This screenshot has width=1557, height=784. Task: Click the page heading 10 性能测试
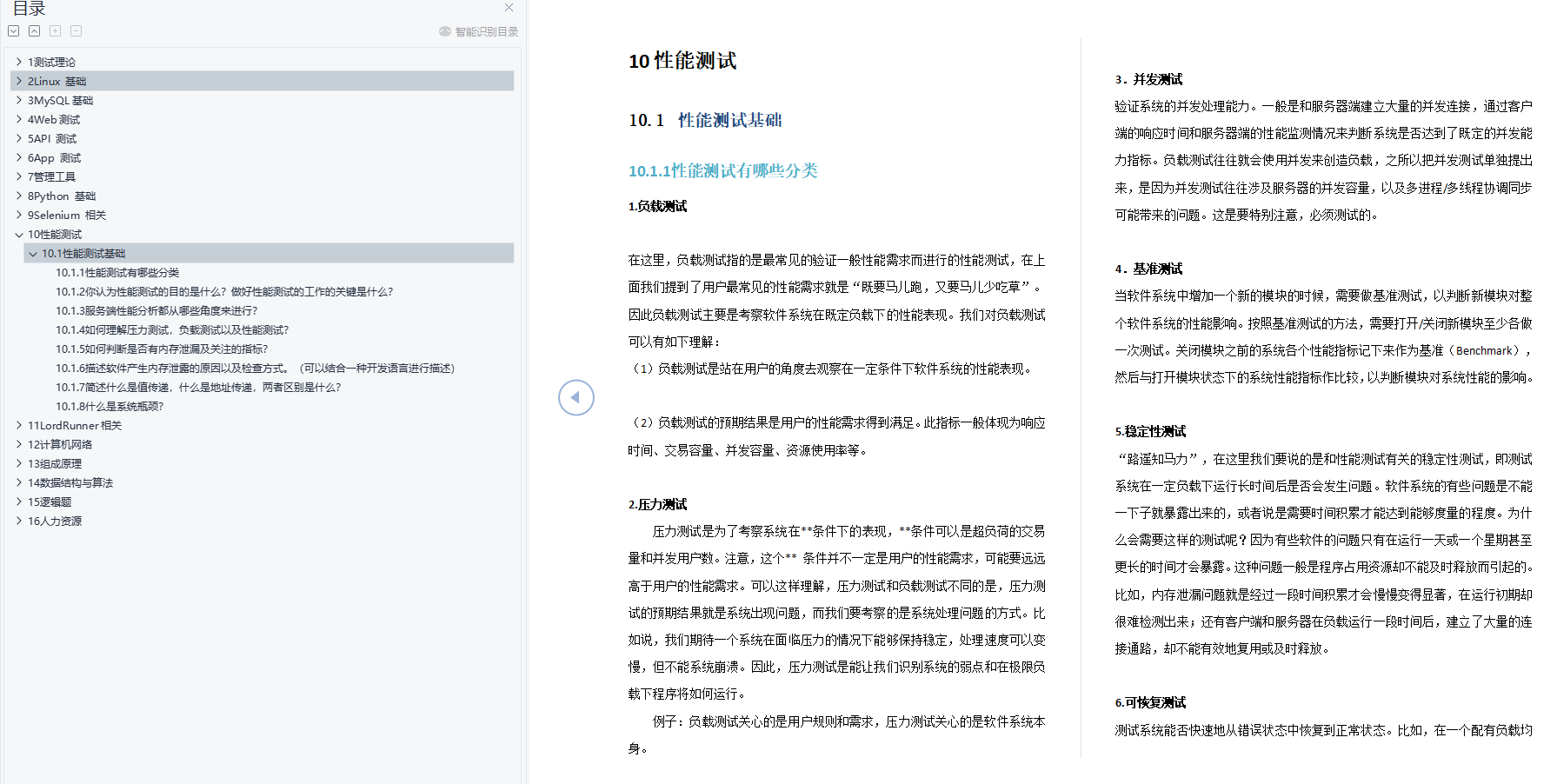(x=682, y=61)
